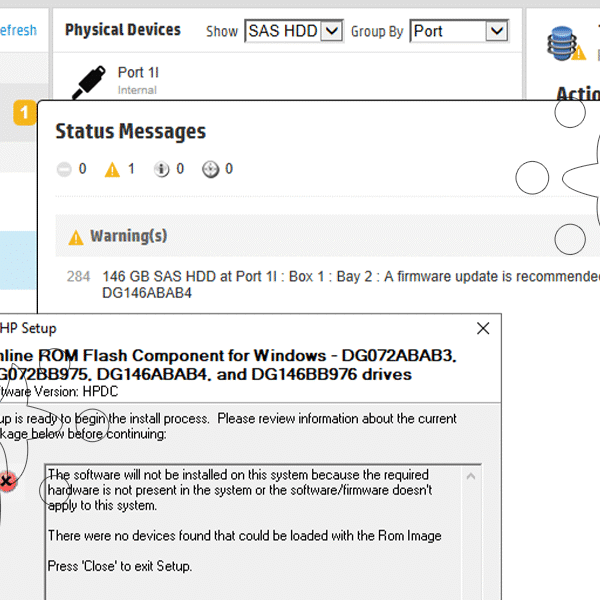Collapse the Warning(s) section header
Image resolution: width=600 pixels, height=600 pixels.
point(129,237)
